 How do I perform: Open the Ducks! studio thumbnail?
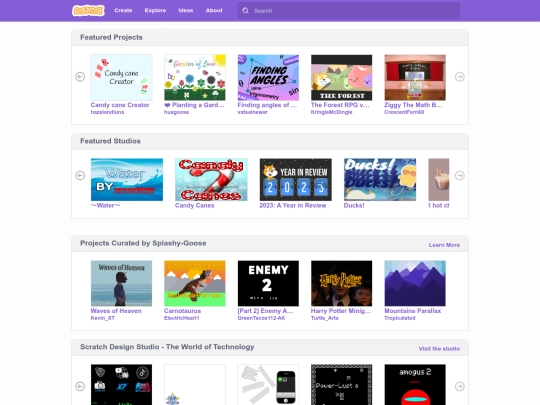click(380, 179)
